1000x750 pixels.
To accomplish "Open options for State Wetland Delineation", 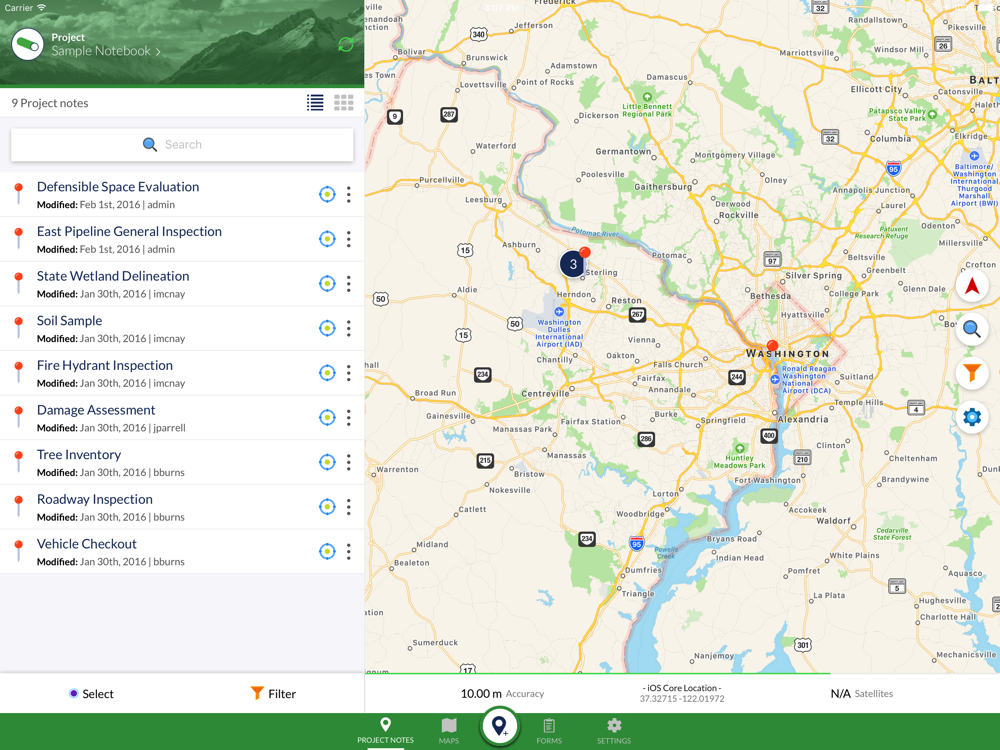I will [349, 284].
